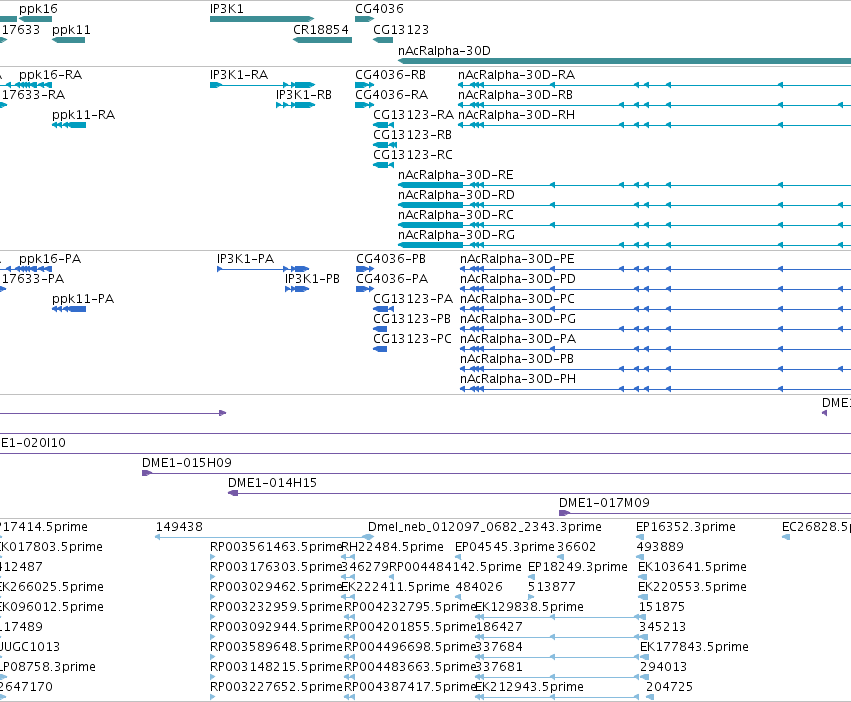Screen dimensions: 851x702
Task: Click EST label EK103641.5prime
Action: coord(692,567)
